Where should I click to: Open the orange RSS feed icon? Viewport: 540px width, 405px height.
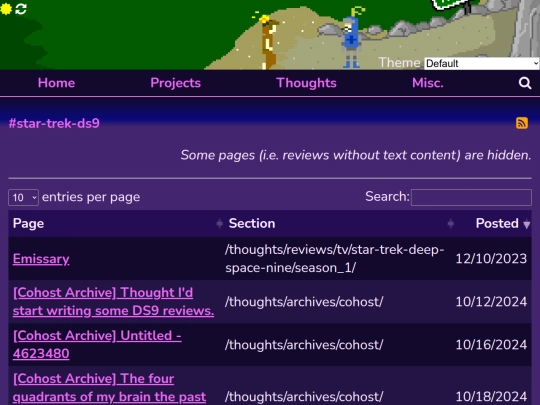pyautogui.click(x=522, y=123)
